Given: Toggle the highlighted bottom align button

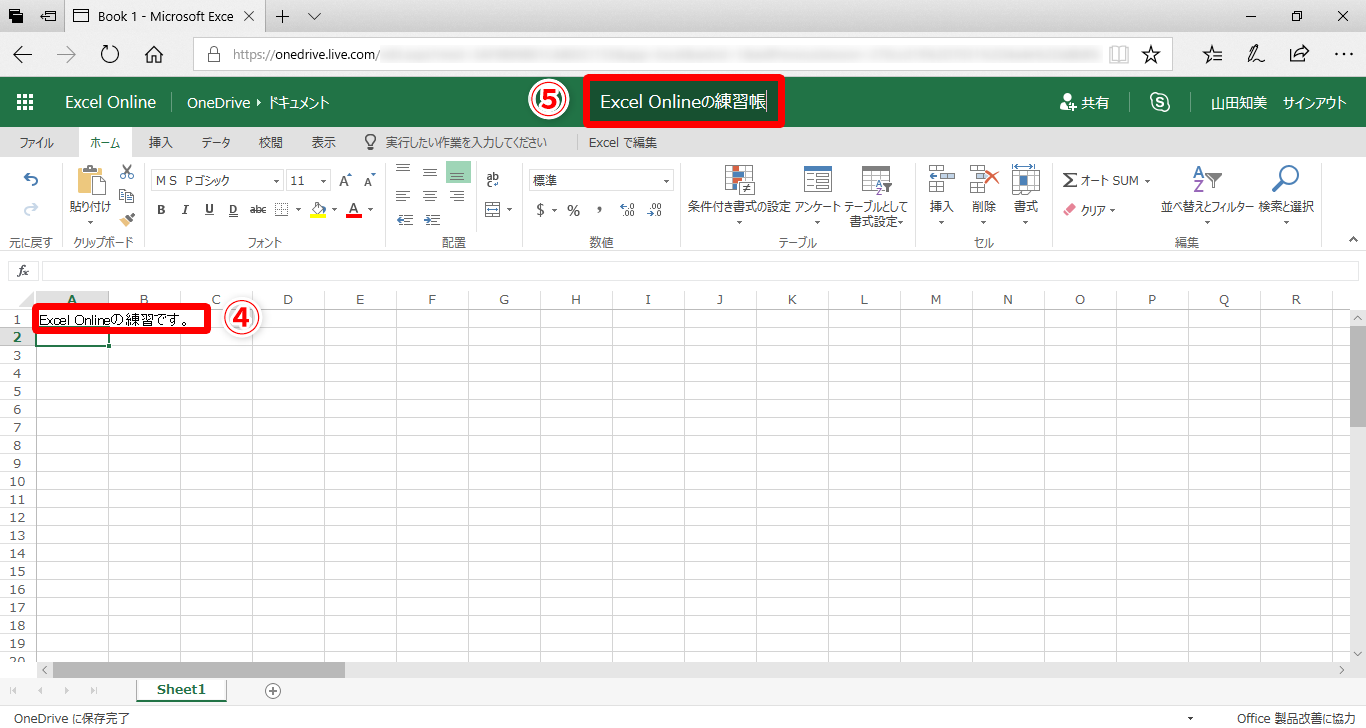Looking at the screenshot, I should pos(458,171).
